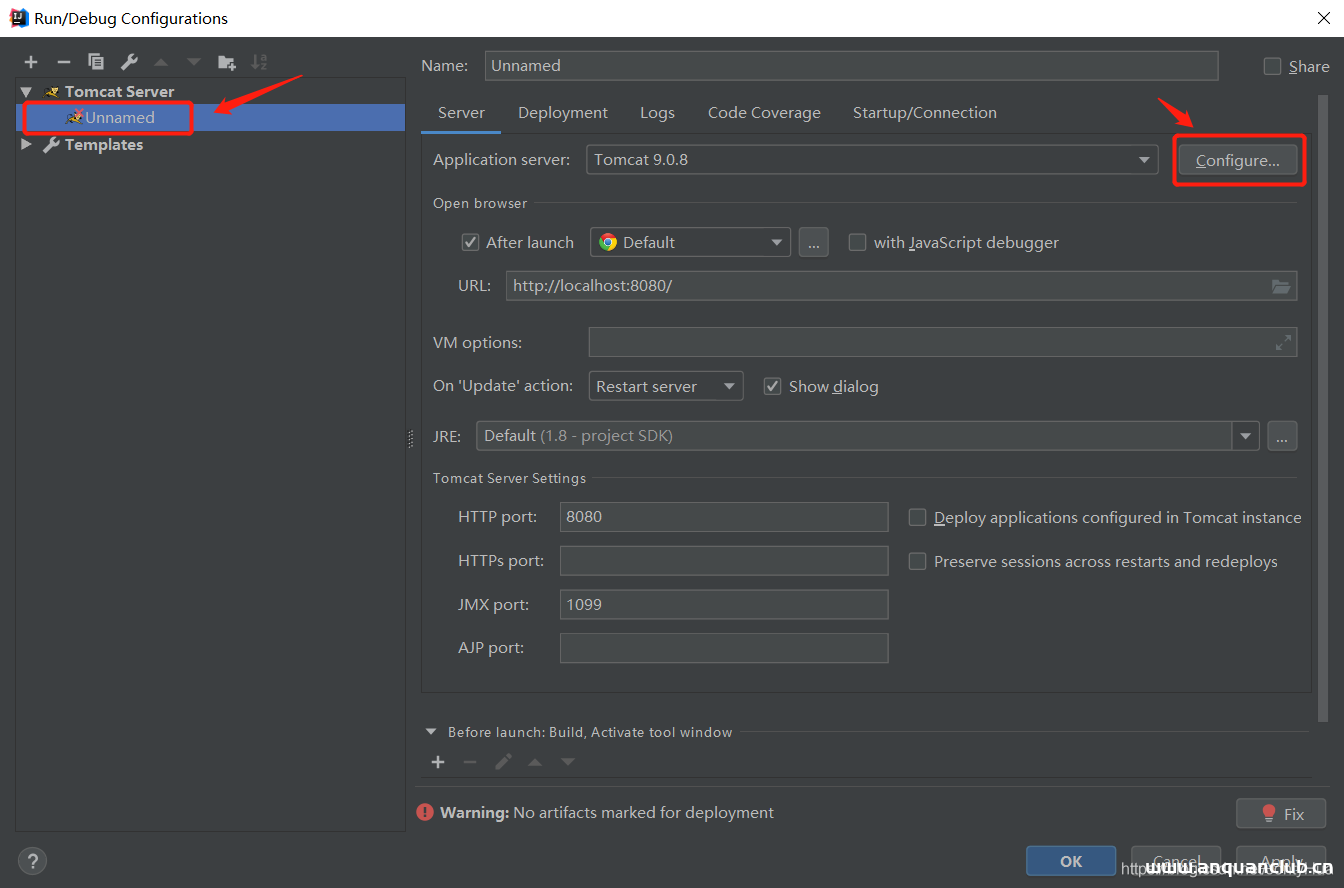Open the Logs tab
The width and height of the screenshot is (1344, 888).
coord(657,113)
